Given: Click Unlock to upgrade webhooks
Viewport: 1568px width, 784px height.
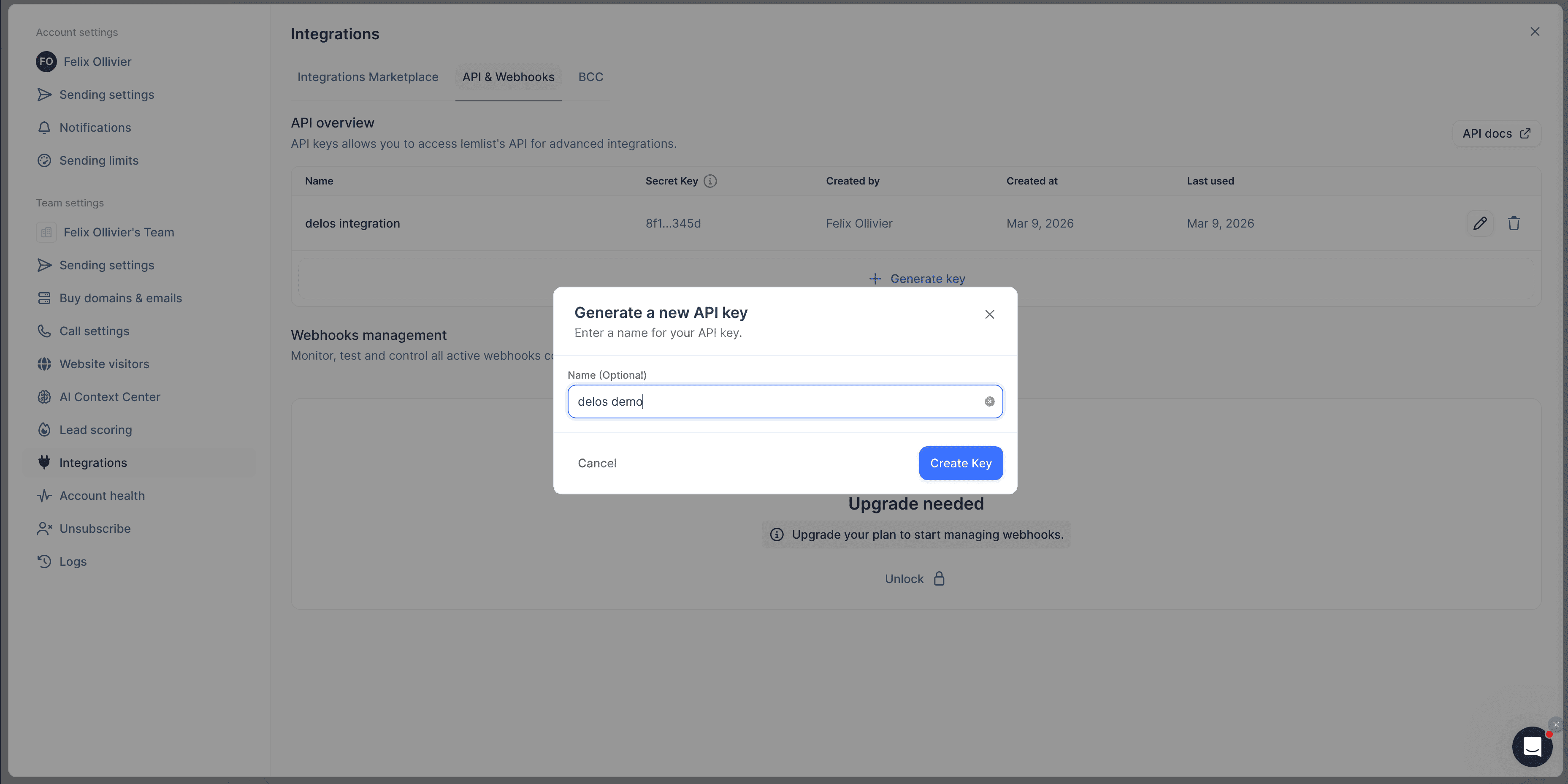Looking at the screenshot, I should tap(915, 578).
